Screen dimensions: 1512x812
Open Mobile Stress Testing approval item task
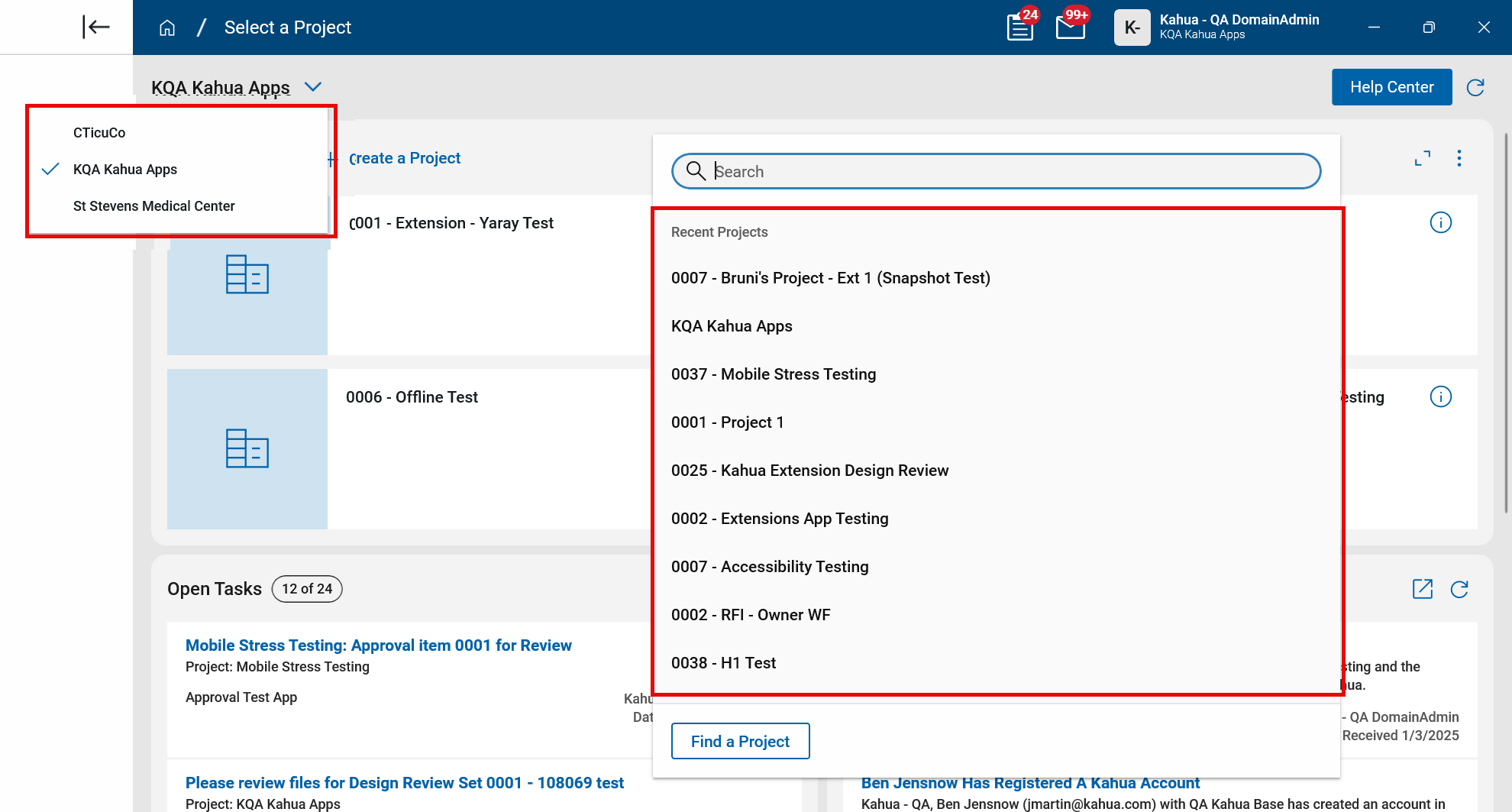[378, 645]
